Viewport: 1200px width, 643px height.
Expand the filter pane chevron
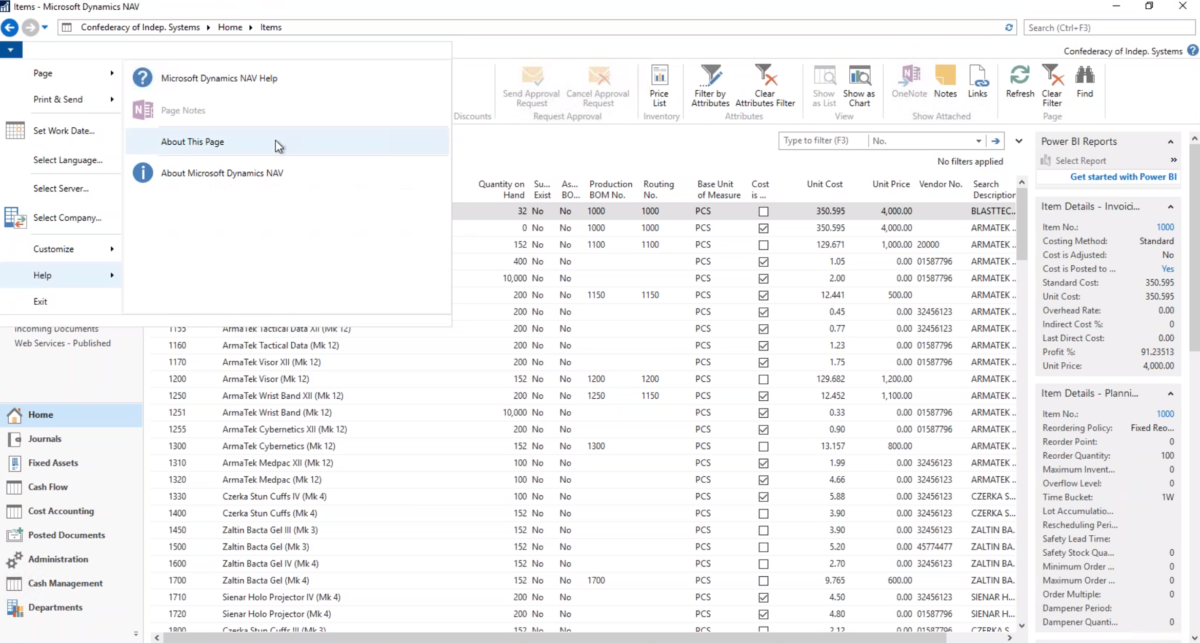(1019, 141)
